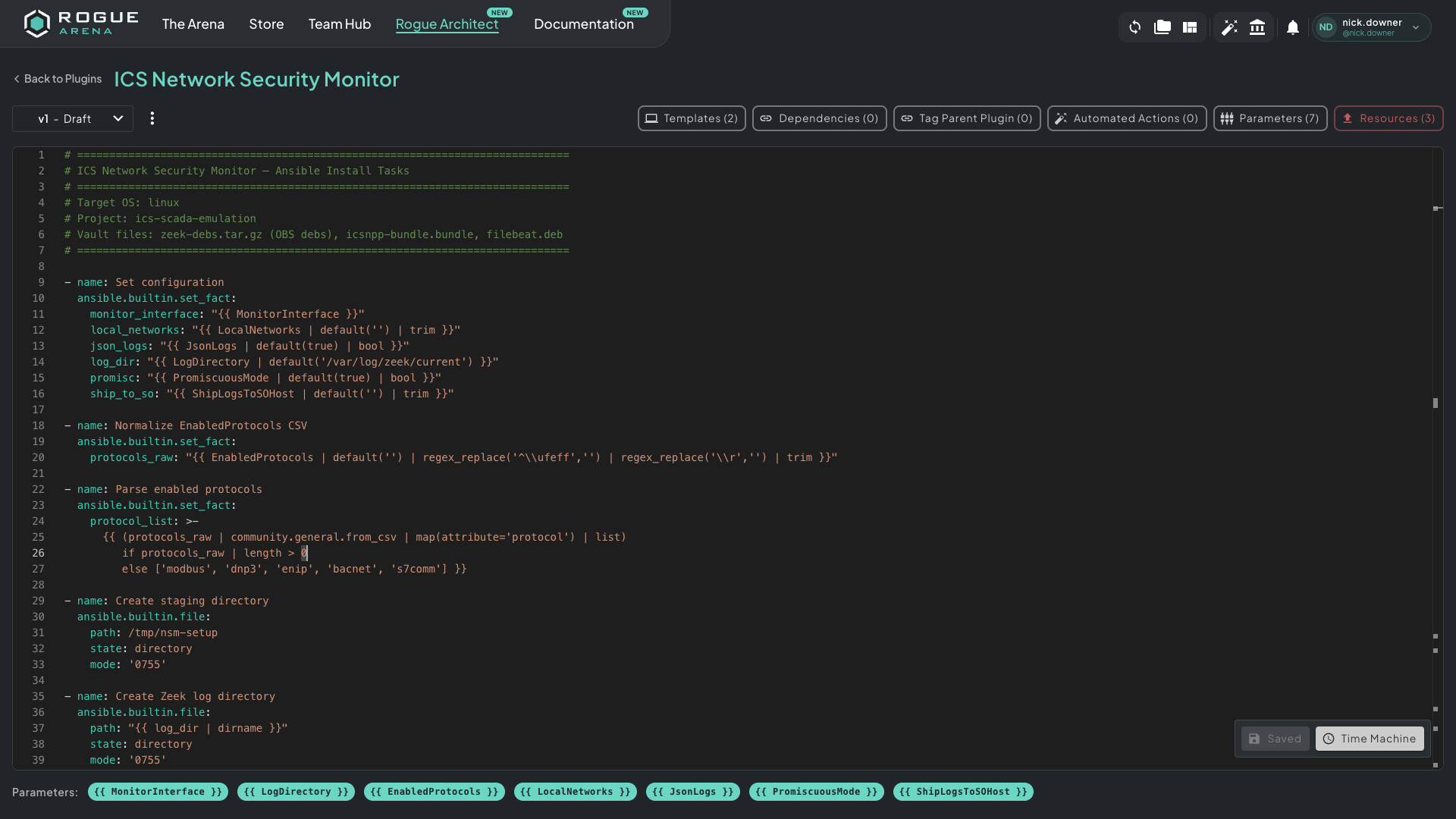Click 'ship_to_so' key on line 16
1456x819 pixels.
121,394
